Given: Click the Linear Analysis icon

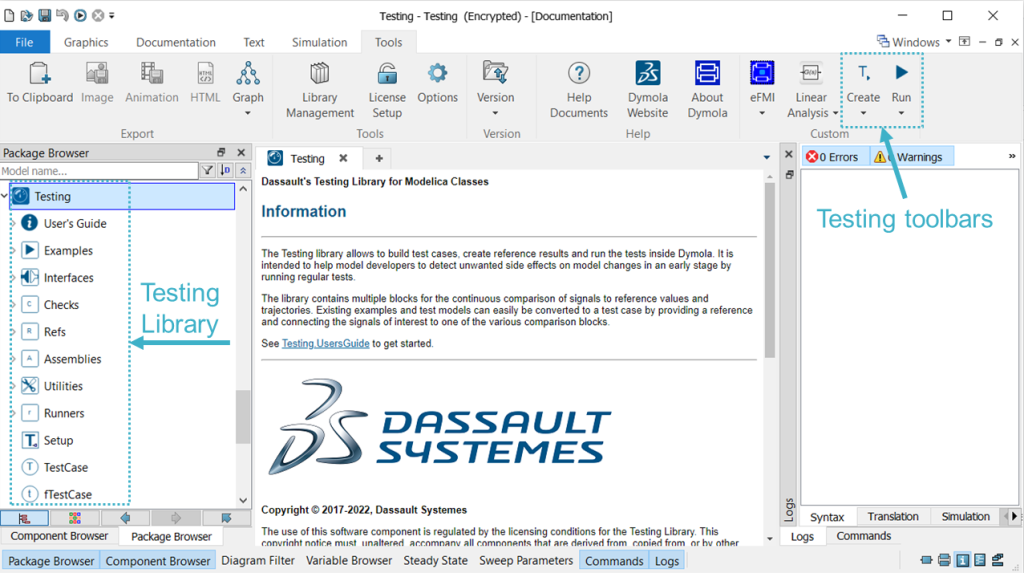Looking at the screenshot, I should pos(810,73).
